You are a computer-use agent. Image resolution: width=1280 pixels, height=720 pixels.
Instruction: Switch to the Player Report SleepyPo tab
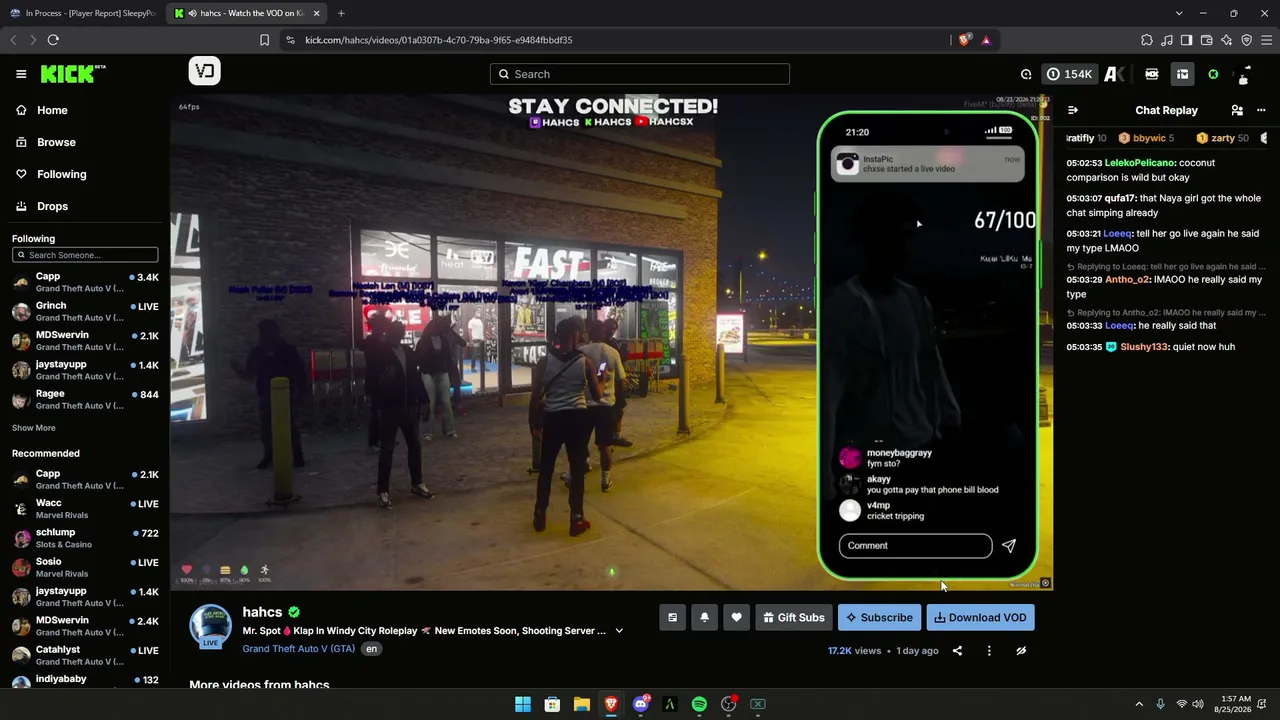tap(82, 13)
